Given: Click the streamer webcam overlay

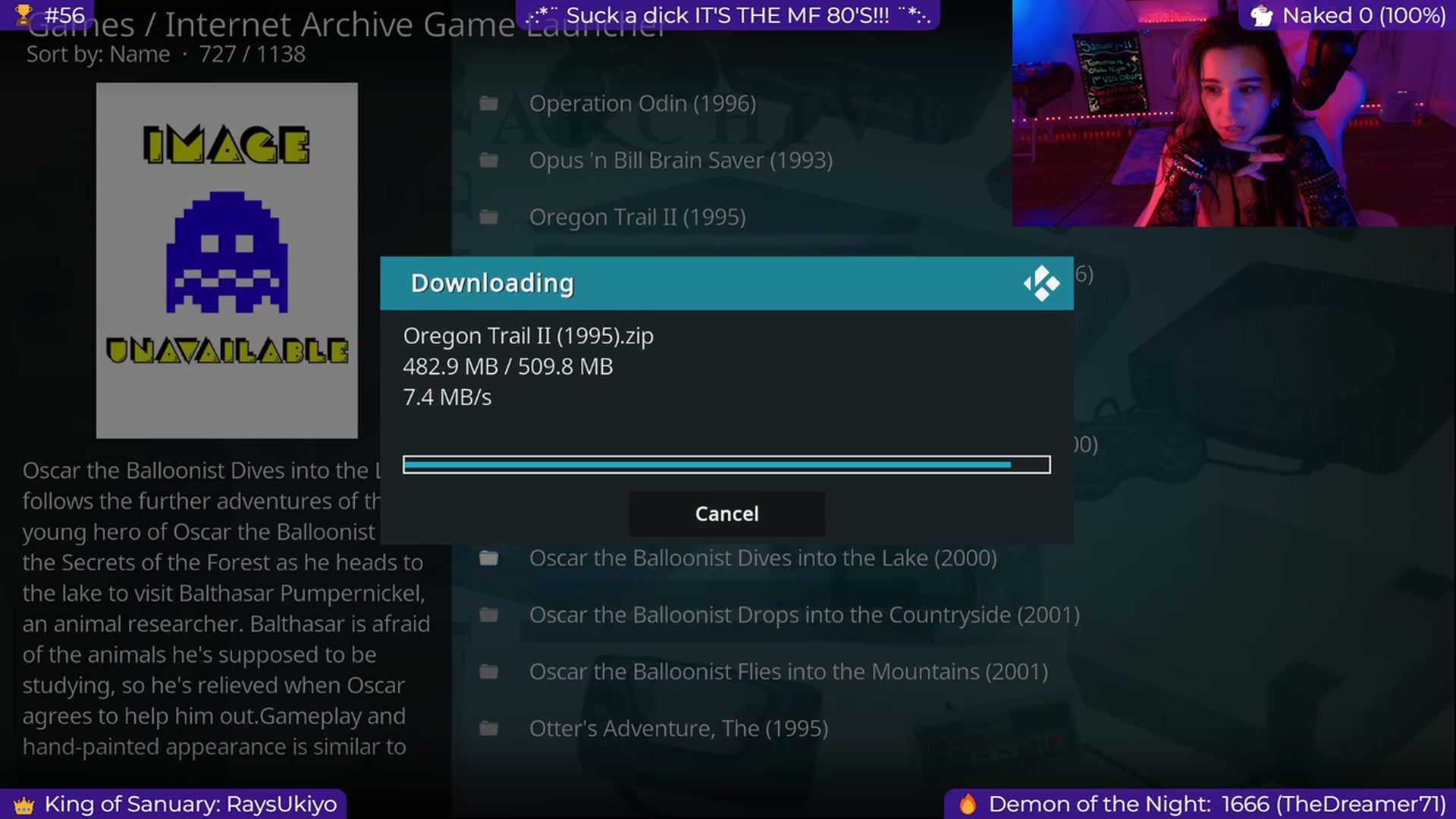Looking at the screenshot, I should pyautogui.click(x=1234, y=114).
